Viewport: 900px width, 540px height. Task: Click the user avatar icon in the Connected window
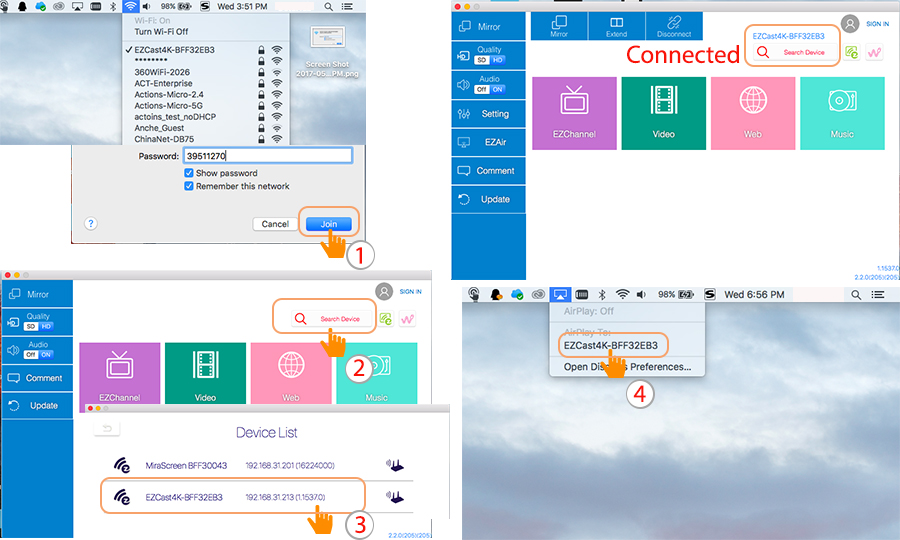click(850, 24)
